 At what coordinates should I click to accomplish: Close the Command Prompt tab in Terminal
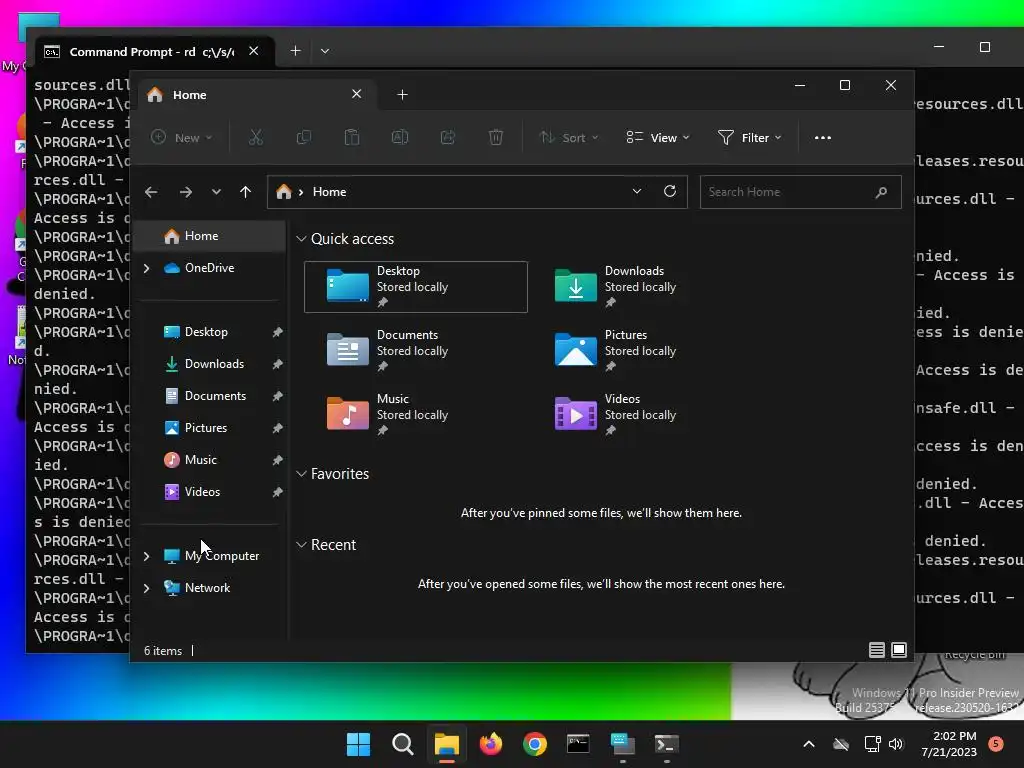(254, 51)
